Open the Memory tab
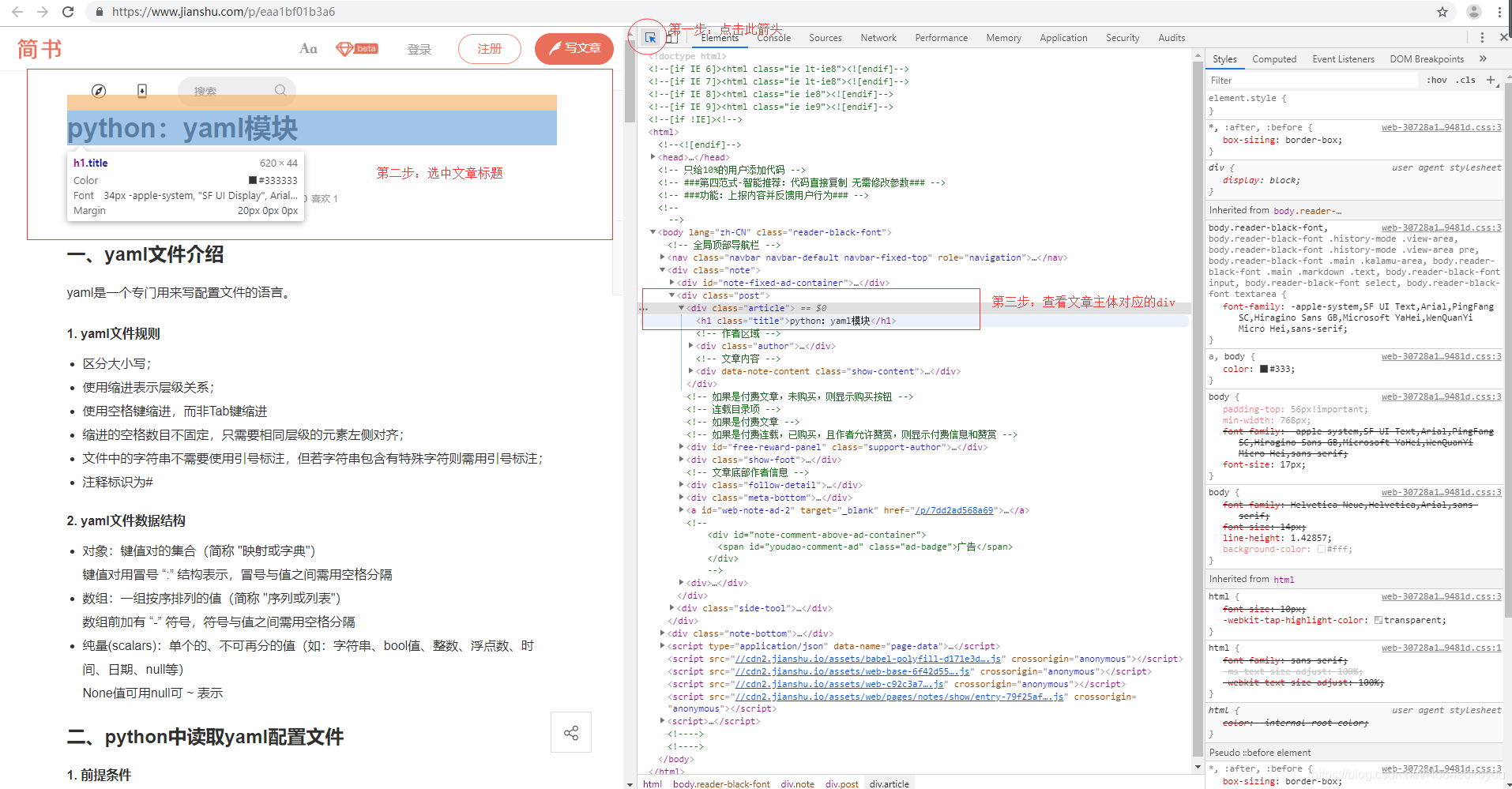Viewport: 1512px width, 789px height. 1003,38
